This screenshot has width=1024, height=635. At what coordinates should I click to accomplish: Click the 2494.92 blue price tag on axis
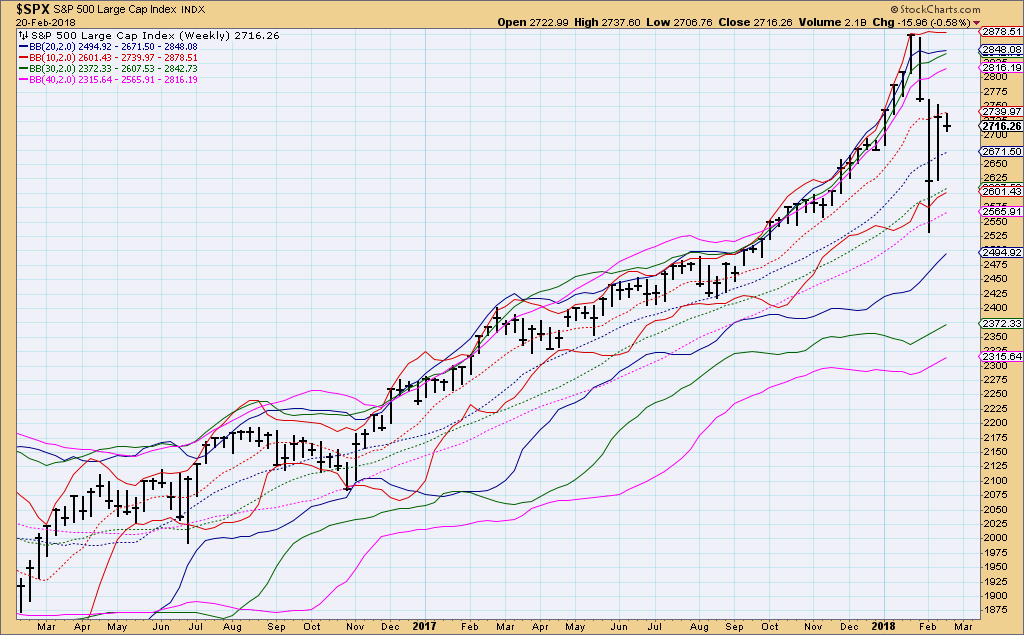(1000, 253)
